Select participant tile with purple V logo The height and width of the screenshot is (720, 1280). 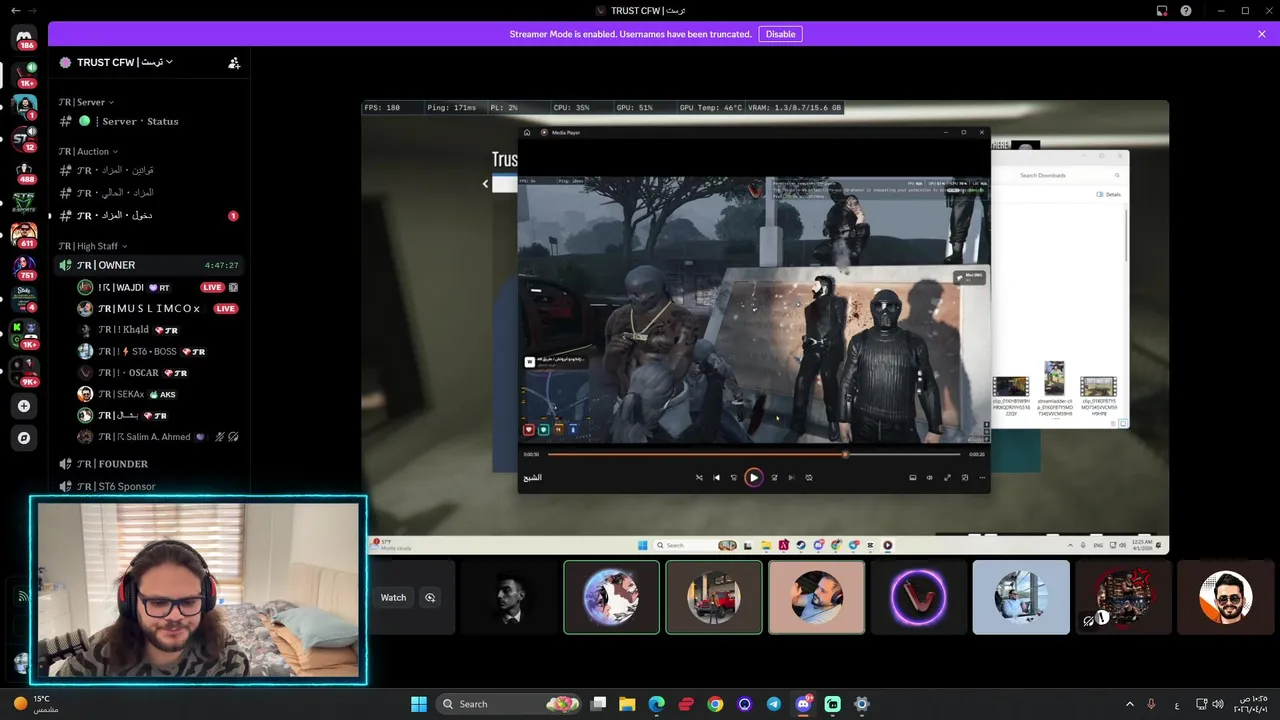[918, 597]
